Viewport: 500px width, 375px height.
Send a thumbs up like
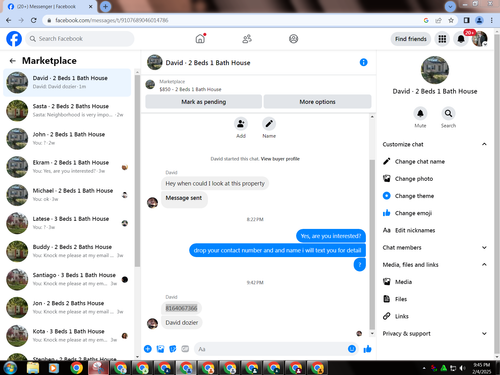coord(367,349)
